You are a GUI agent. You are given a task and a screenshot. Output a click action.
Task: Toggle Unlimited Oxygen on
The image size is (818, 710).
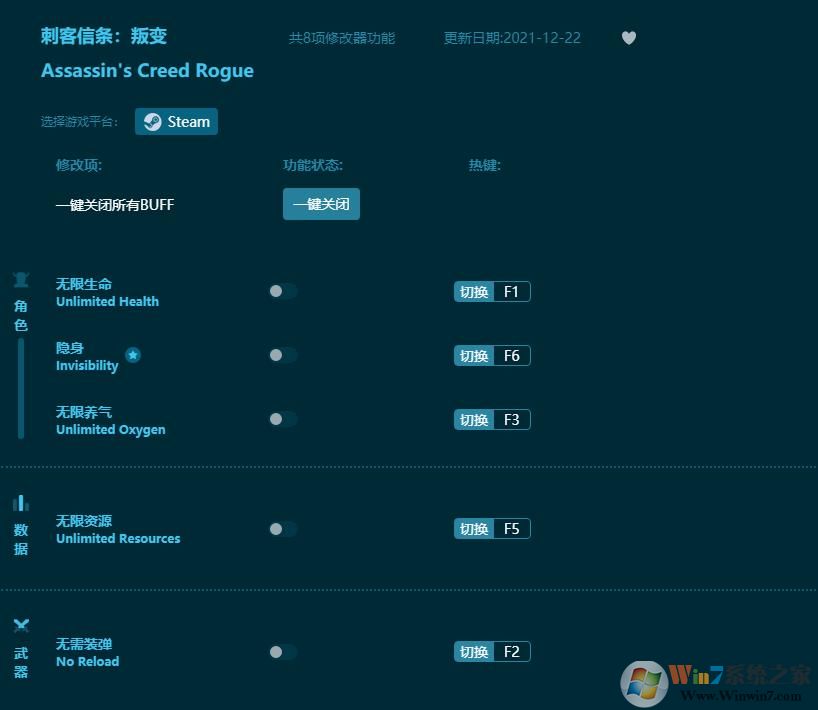coord(282,419)
